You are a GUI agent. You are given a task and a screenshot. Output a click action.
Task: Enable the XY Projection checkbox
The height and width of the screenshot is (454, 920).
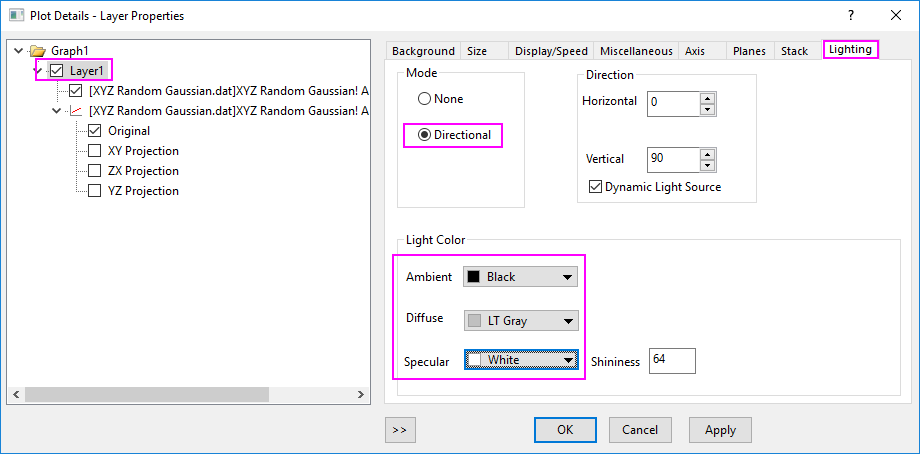(x=94, y=151)
